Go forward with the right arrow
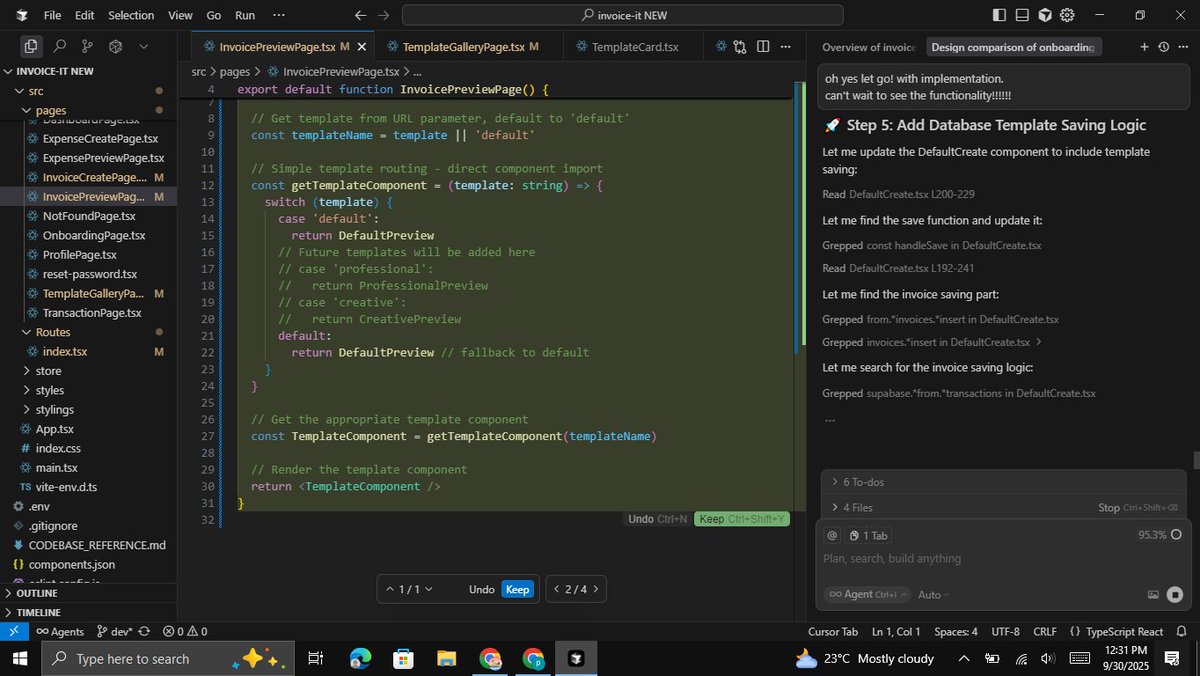The height and width of the screenshot is (676, 1200). tap(384, 15)
